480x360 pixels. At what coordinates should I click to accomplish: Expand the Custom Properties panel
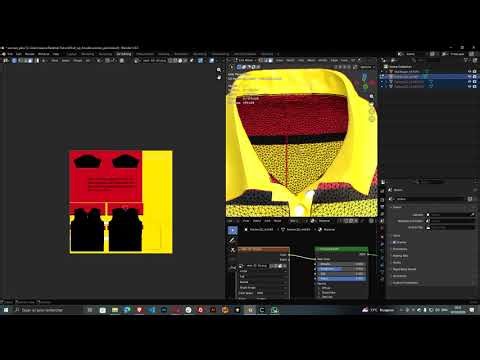[x=405, y=283]
